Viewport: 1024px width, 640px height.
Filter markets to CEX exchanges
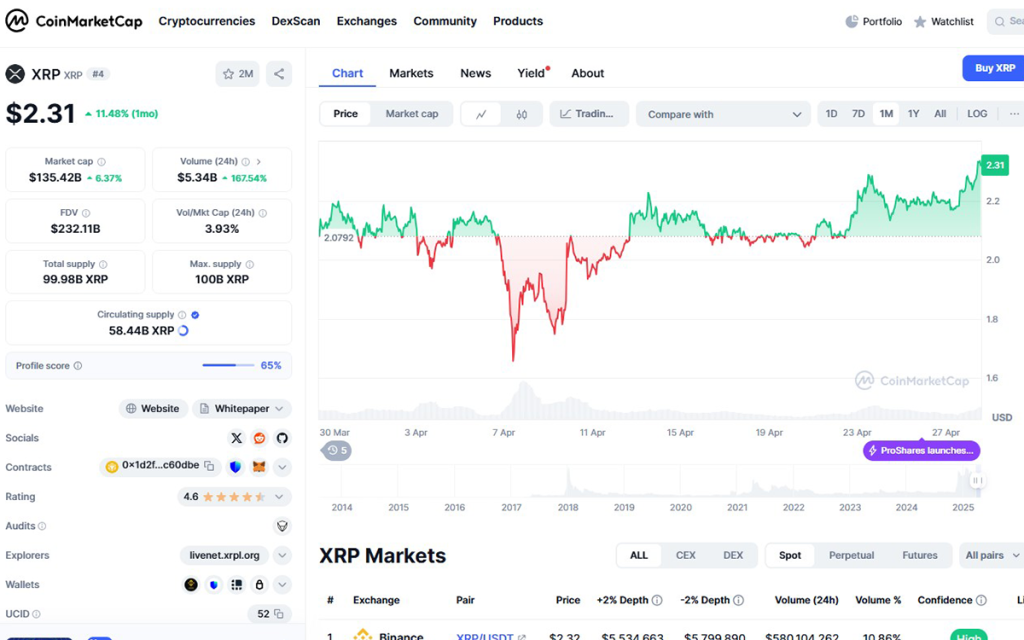(685, 555)
